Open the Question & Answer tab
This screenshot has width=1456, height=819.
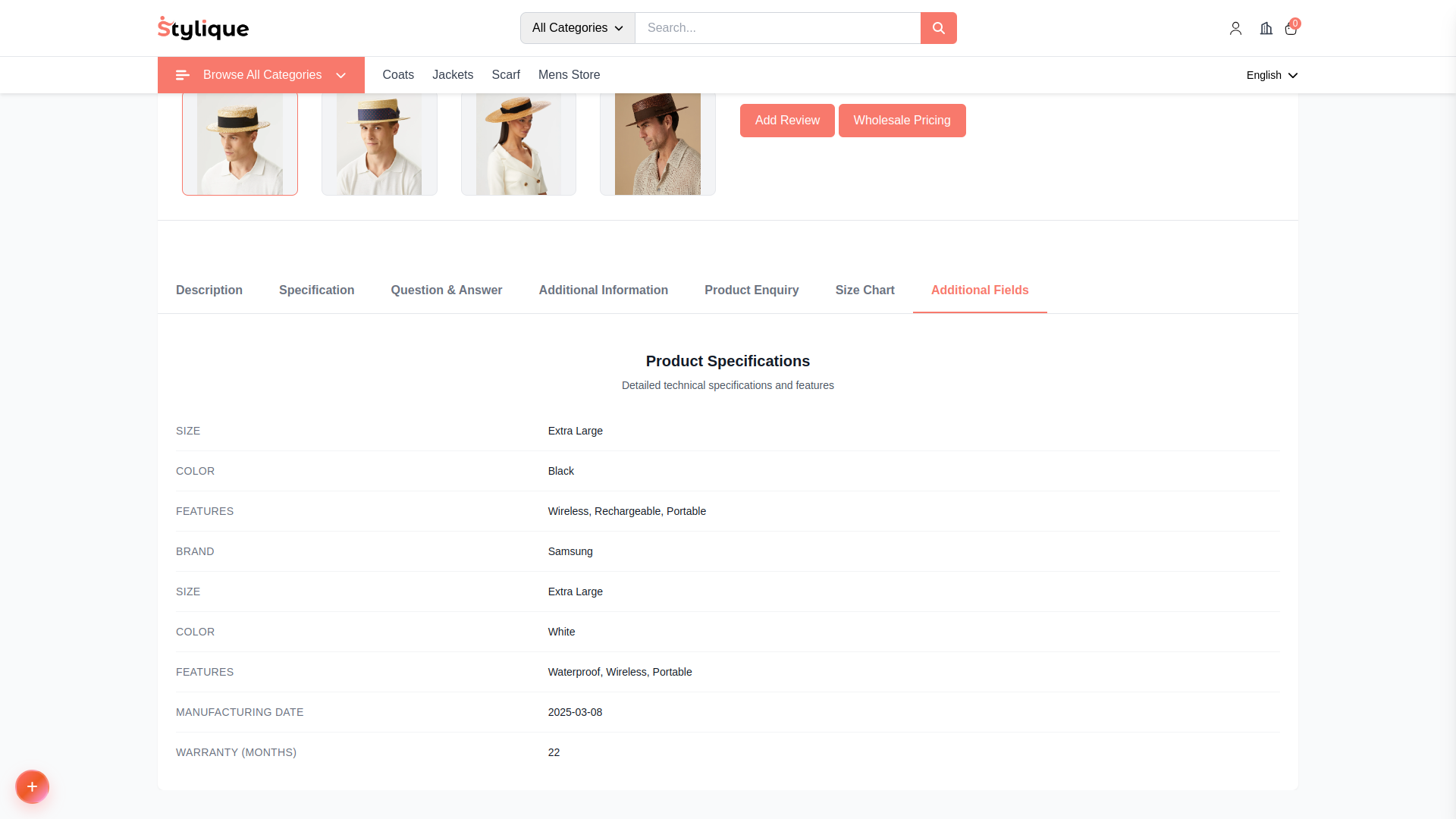447,290
